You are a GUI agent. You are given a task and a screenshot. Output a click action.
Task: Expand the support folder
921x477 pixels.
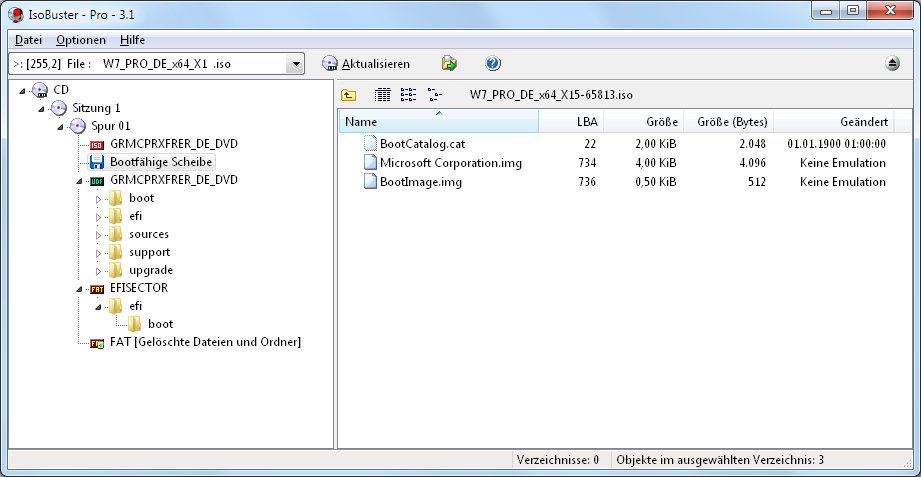(x=99, y=253)
